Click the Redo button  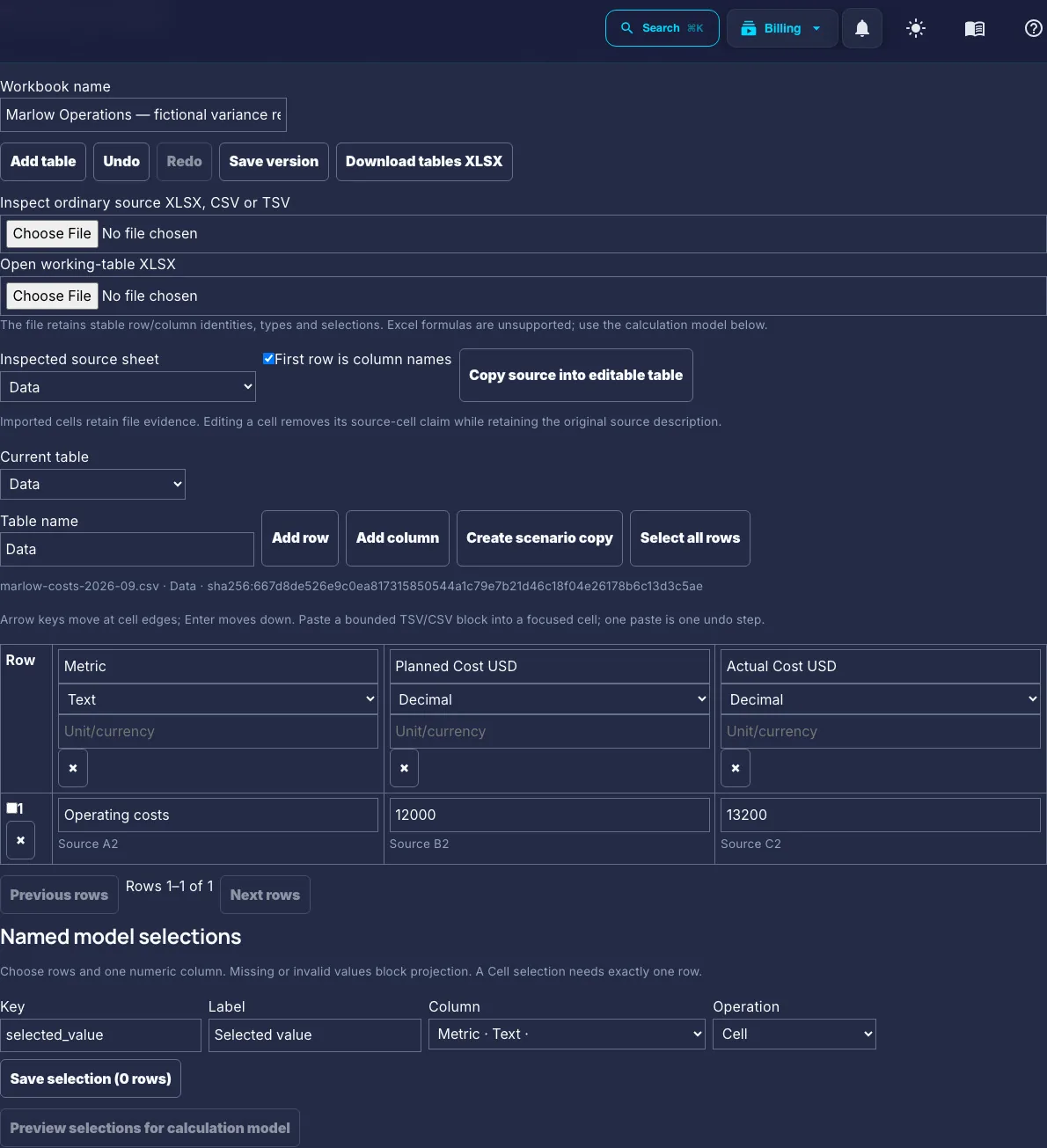coord(184,162)
